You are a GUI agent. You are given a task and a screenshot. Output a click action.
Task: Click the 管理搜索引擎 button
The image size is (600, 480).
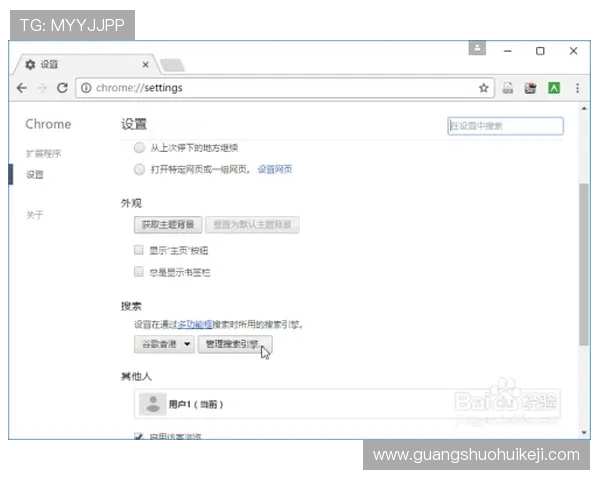235,344
